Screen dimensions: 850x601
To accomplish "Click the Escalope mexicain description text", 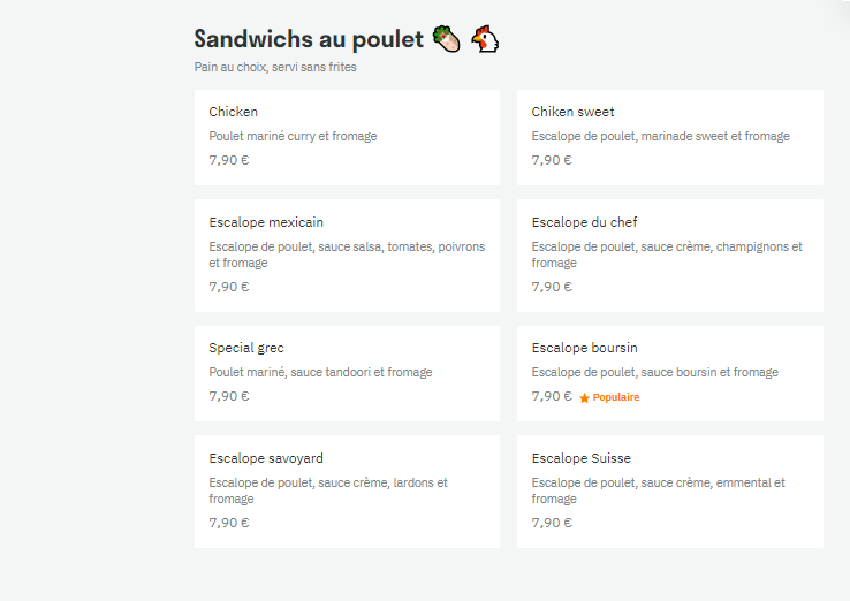I will click(x=347, y=255).
